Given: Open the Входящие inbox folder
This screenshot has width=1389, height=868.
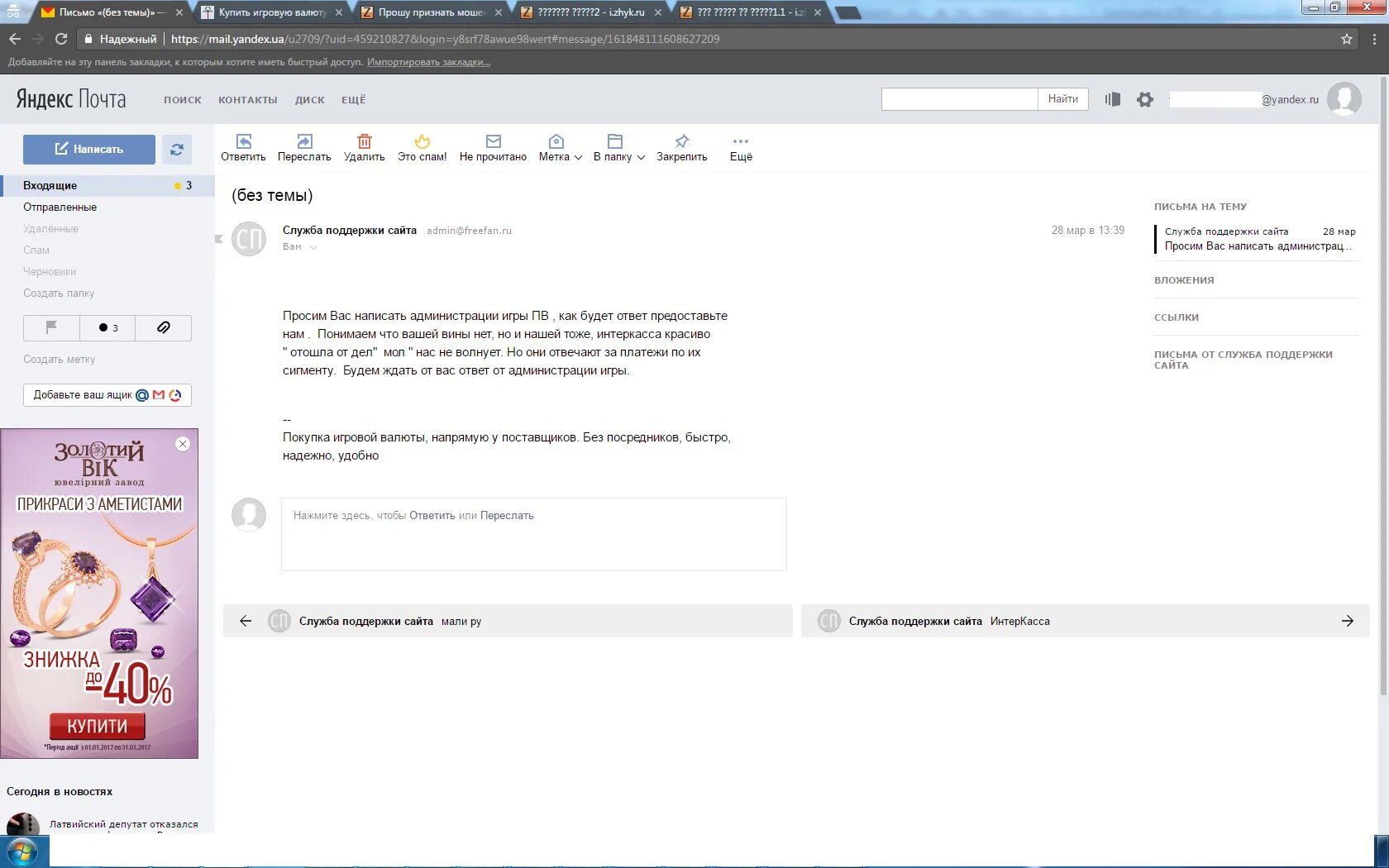Looking at the screenshot, I should [107, 185].
